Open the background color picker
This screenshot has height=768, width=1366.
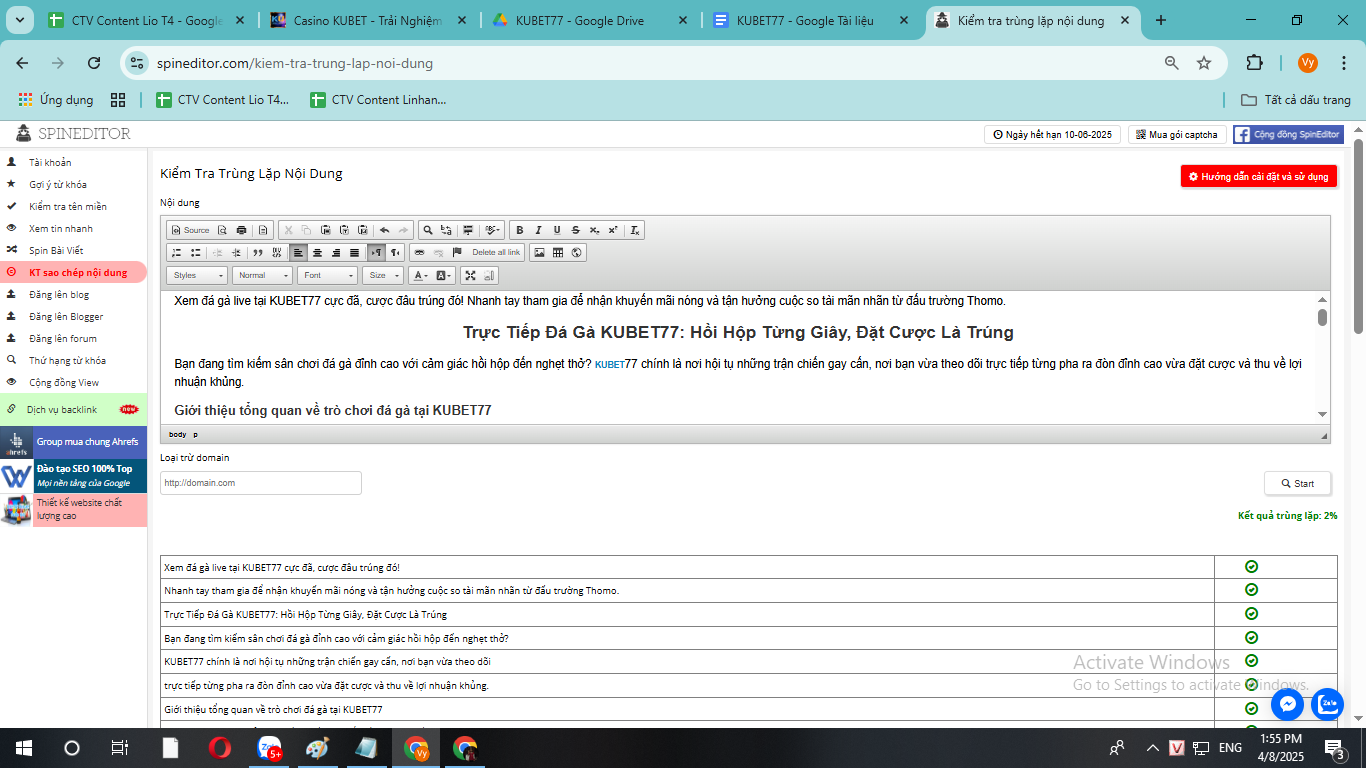coord(444,275)
